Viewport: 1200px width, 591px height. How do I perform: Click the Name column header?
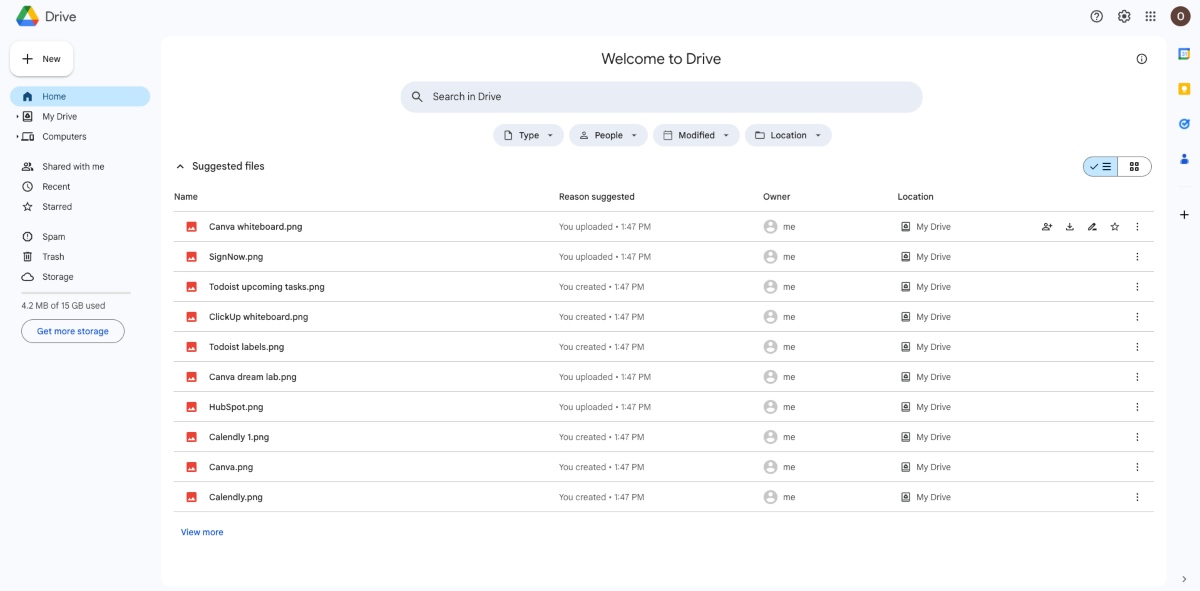click(186, 197)
